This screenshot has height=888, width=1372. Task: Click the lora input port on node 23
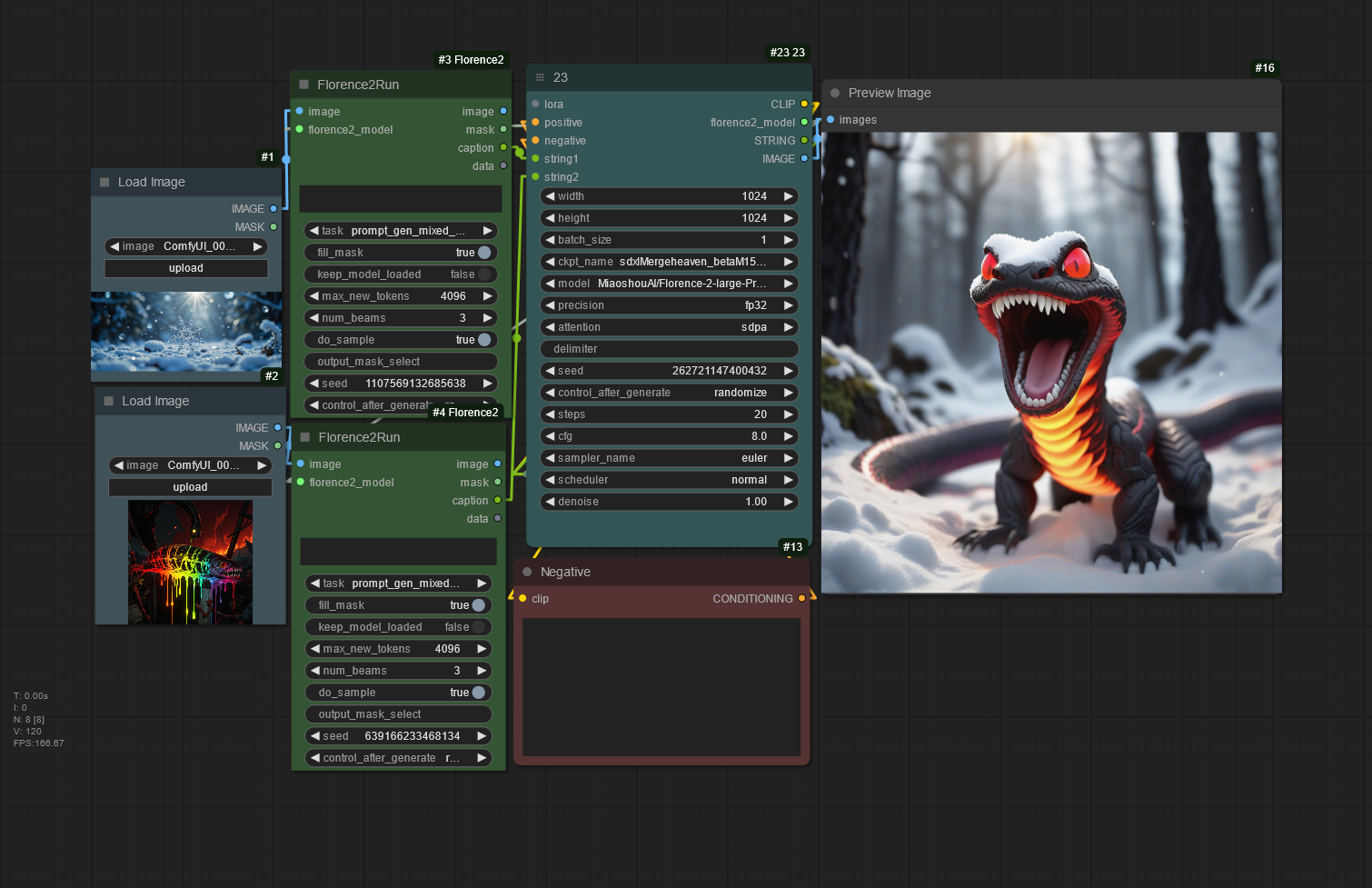pos(535,104)
